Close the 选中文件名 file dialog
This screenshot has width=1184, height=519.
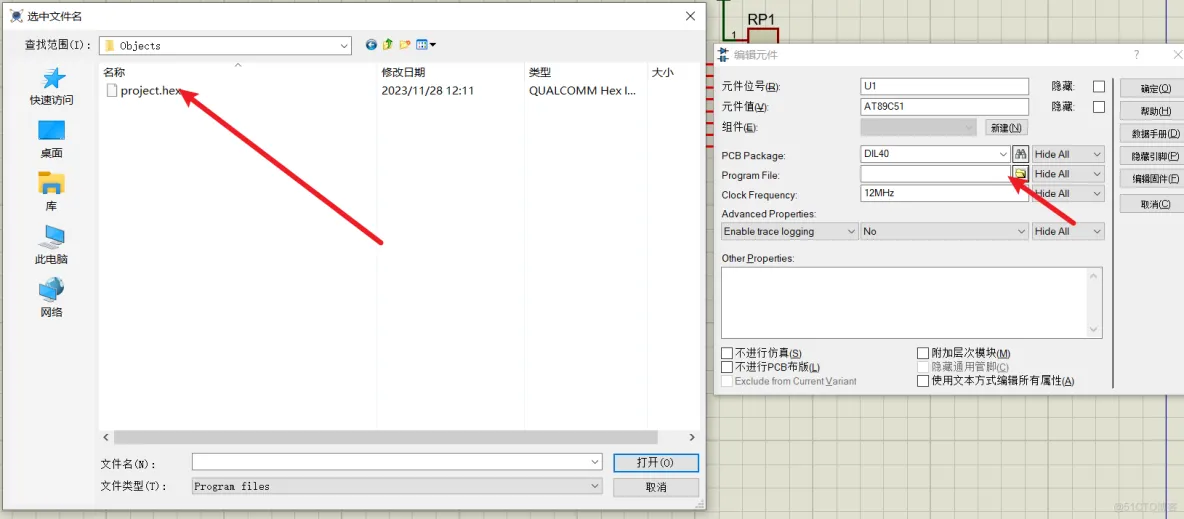[689, 15]
